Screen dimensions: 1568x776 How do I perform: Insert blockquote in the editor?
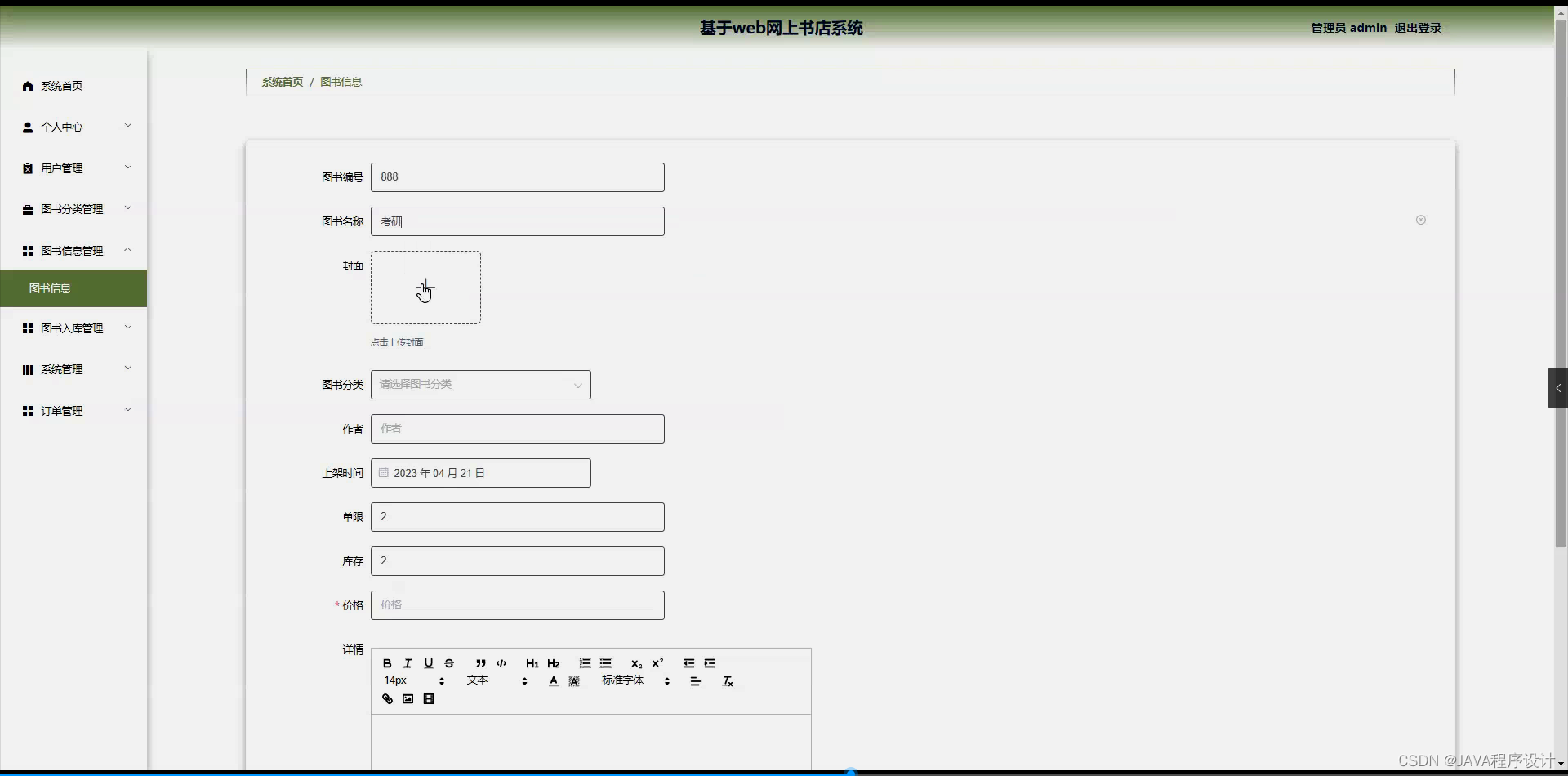click(x=480, y=663)
